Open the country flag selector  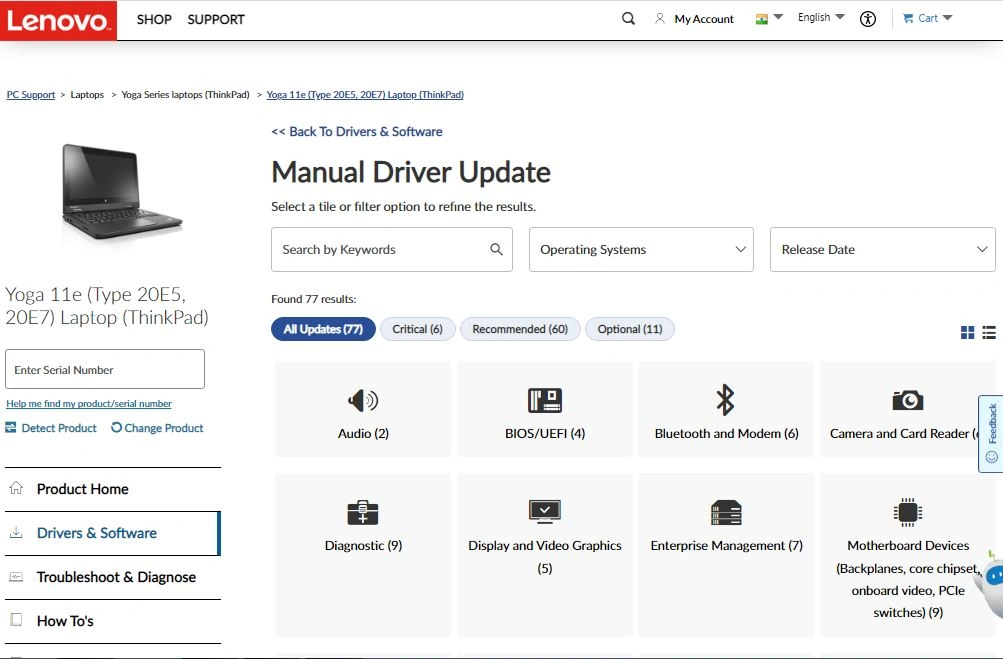[769, 19]
